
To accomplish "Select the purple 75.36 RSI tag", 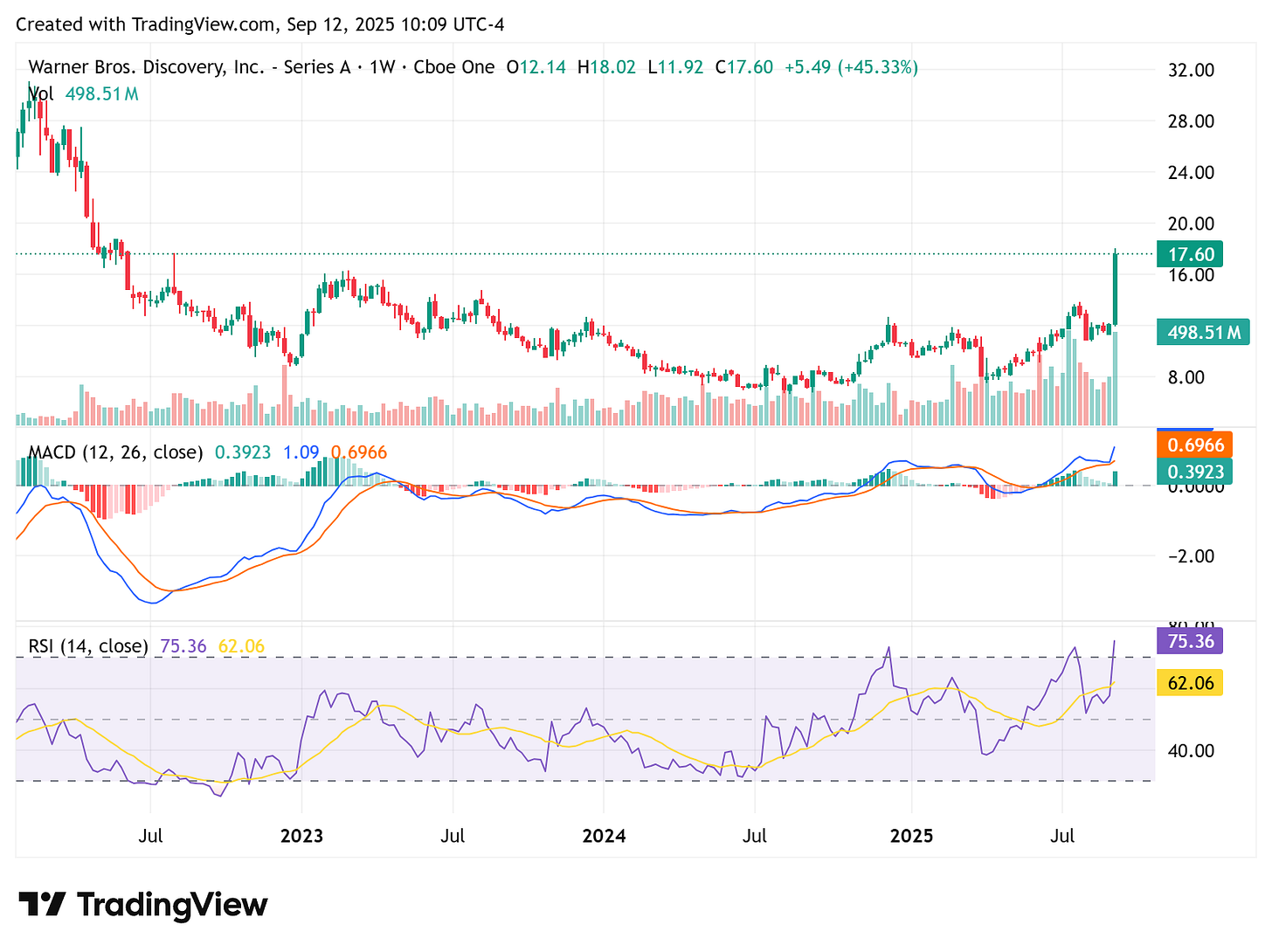I will point(1189,641).
